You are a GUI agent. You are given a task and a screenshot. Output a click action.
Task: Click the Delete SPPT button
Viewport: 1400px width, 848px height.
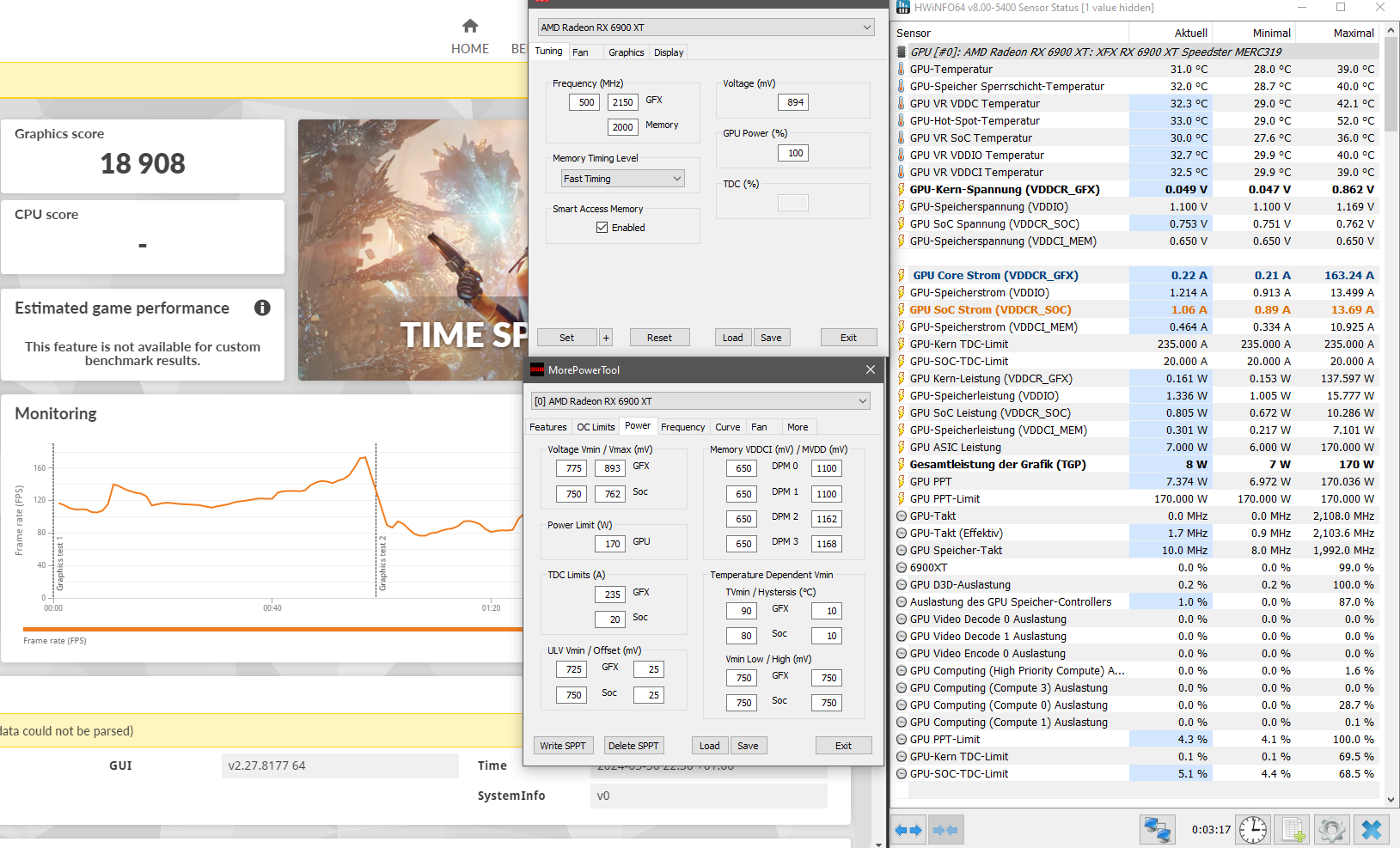(x=633, y=746)
